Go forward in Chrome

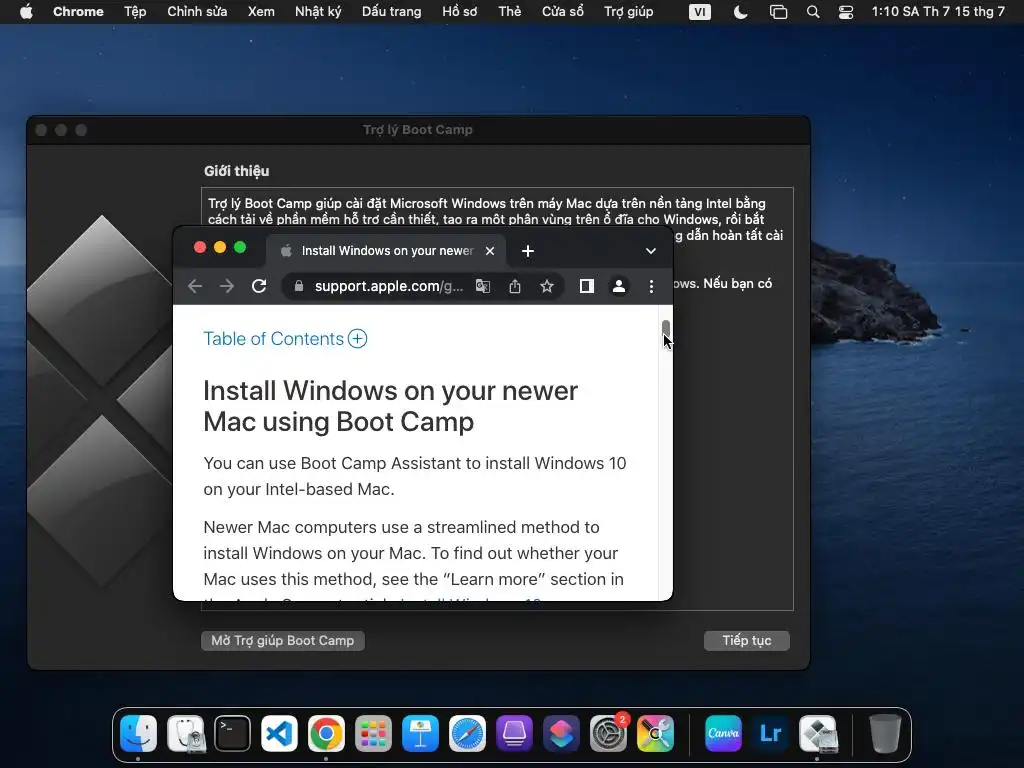point(227,286)
